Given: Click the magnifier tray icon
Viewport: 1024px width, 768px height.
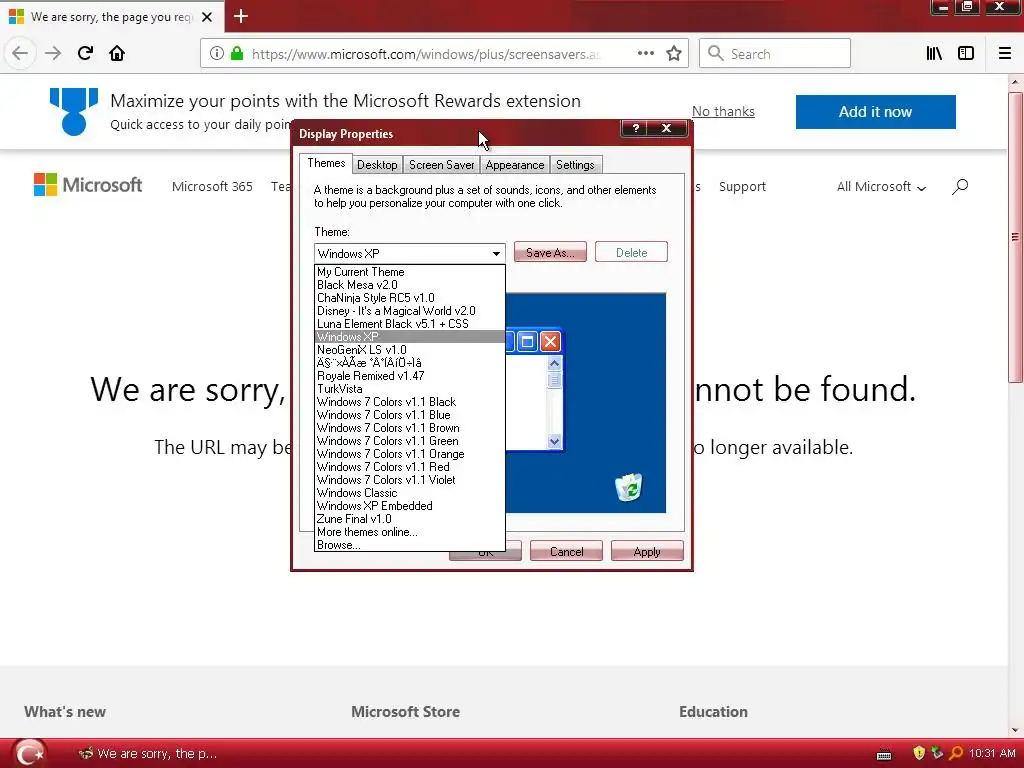Looking at the screenshot, I should [x=955, y=754].
